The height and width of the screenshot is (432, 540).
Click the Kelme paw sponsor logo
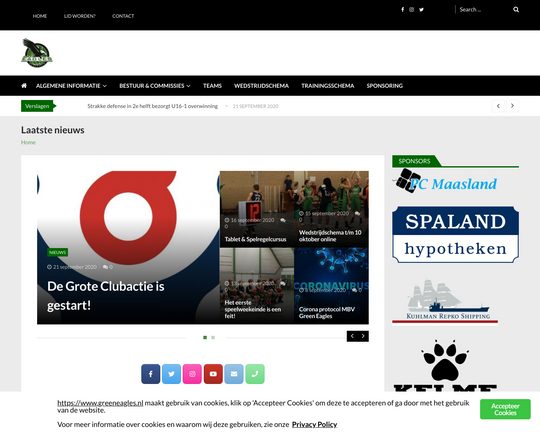click(x=445, y=365)
